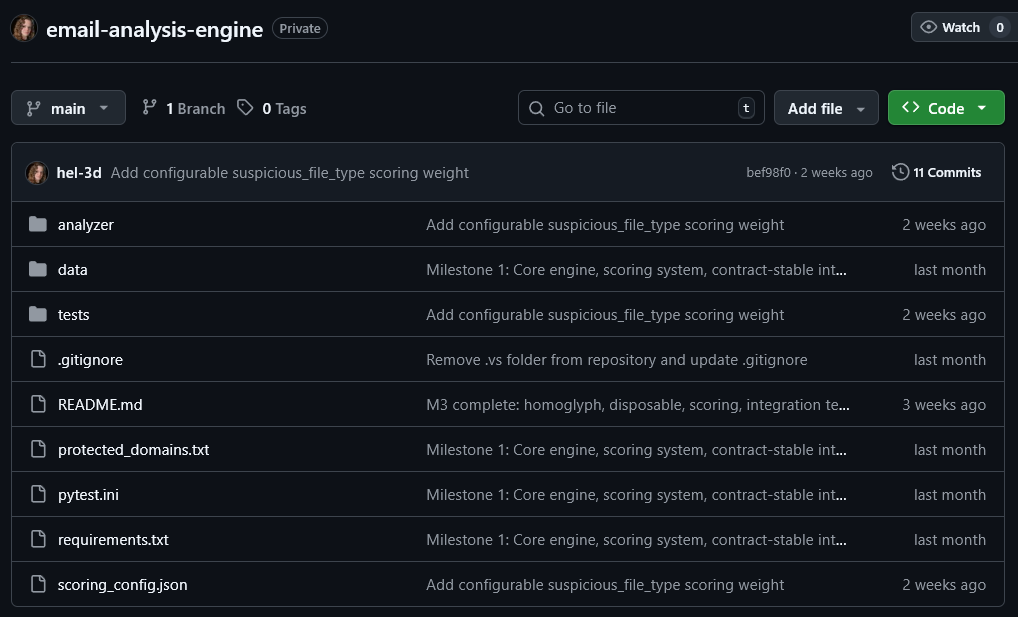Open commit history via the clock icon
This screenshot has height=617, width=1018.
pyautogui.click(x=899, y=172)
